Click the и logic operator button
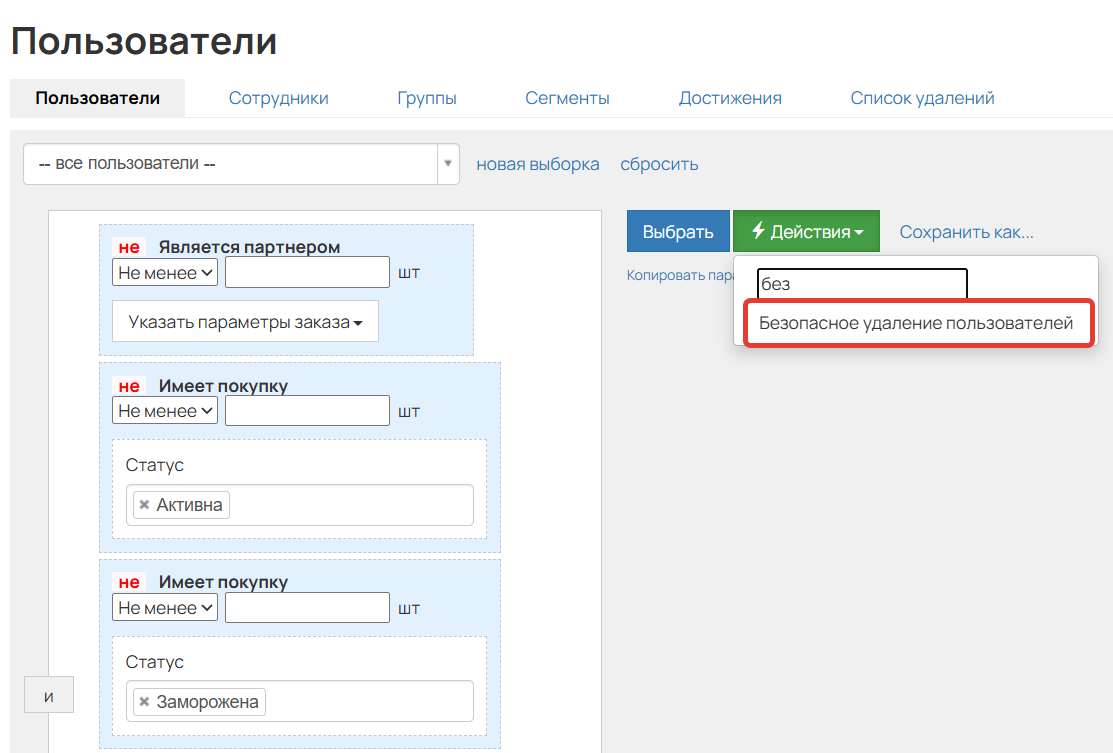 (x=48, y=694)
